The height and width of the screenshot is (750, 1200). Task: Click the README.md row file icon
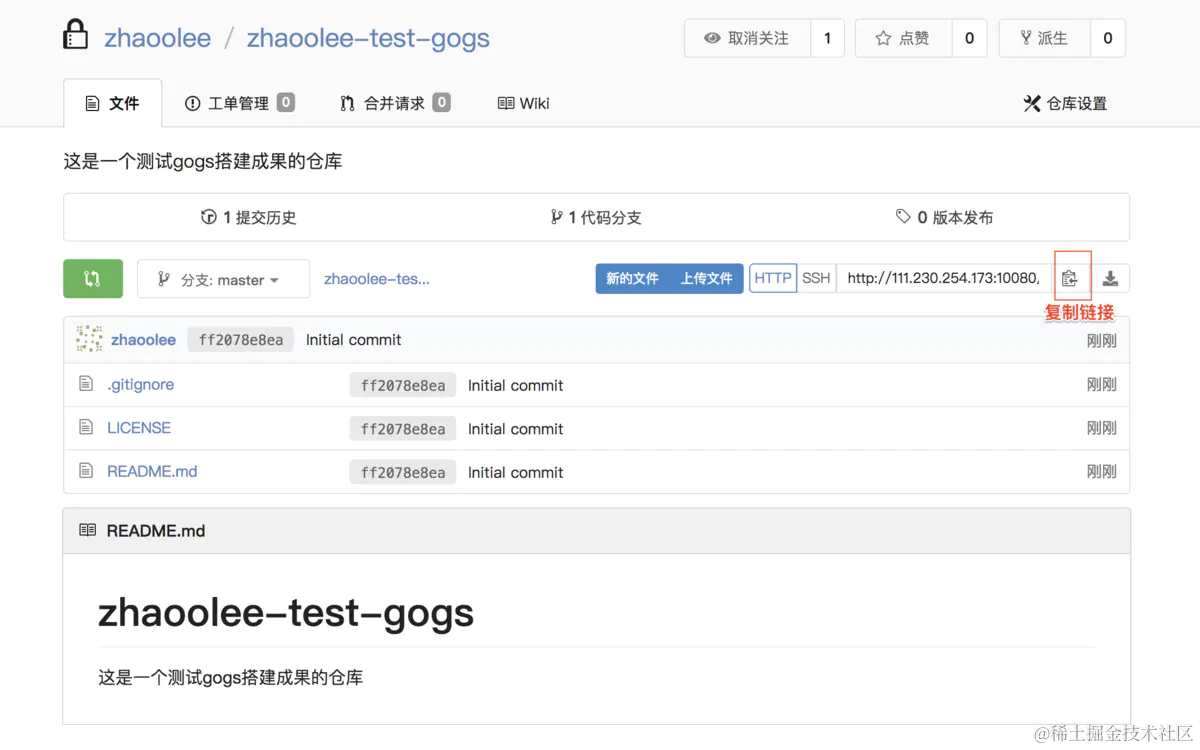[86, 471]
